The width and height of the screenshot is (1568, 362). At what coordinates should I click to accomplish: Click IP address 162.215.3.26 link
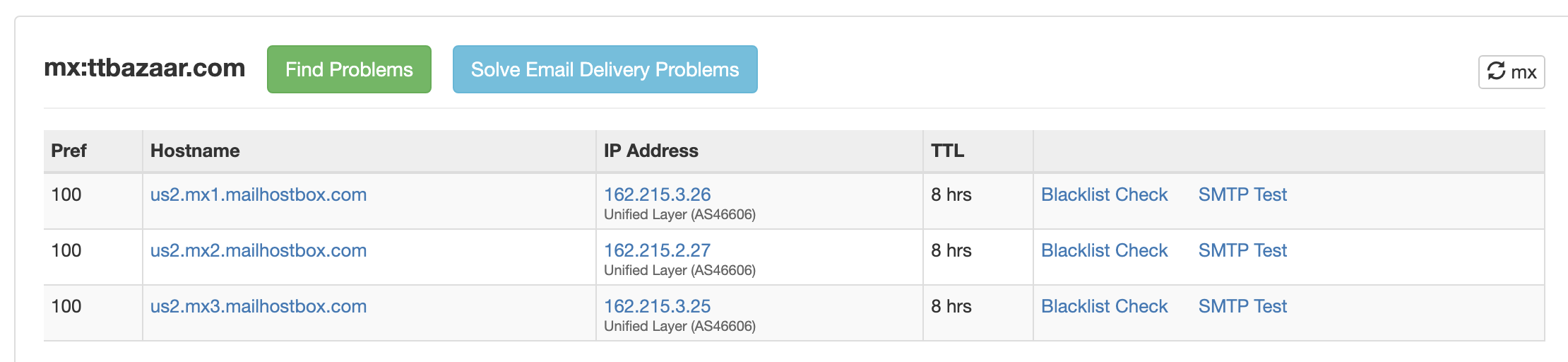click(x=657, y=194)
